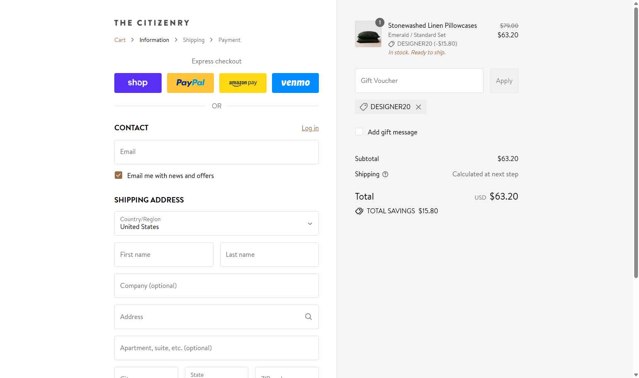Screen dimensions: 639x378
Task: Focus the Company (optional) field
Action: pyautogui.click(x=216, y=286)
